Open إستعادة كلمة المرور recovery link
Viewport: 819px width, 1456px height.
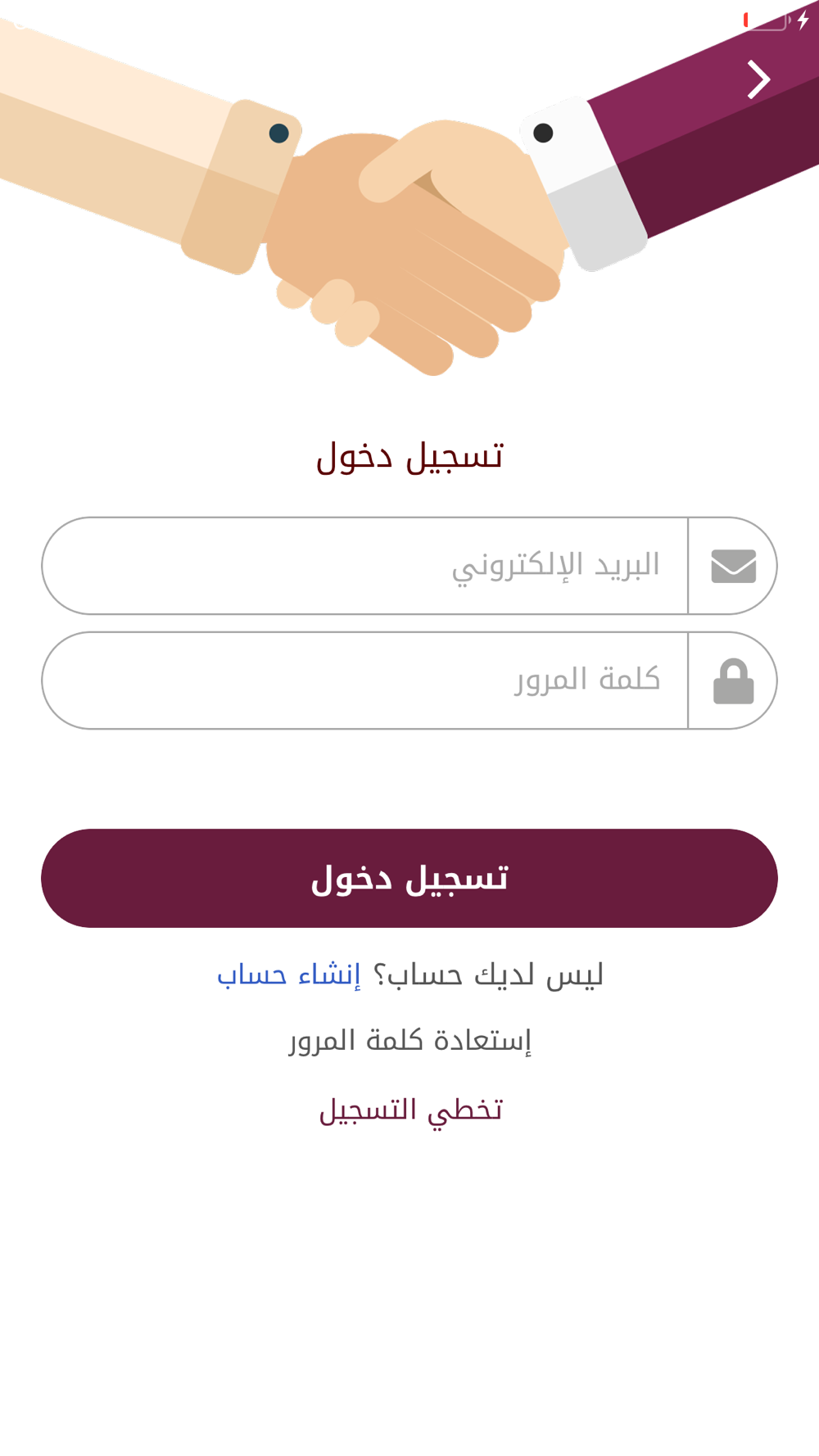point(409,1041)
